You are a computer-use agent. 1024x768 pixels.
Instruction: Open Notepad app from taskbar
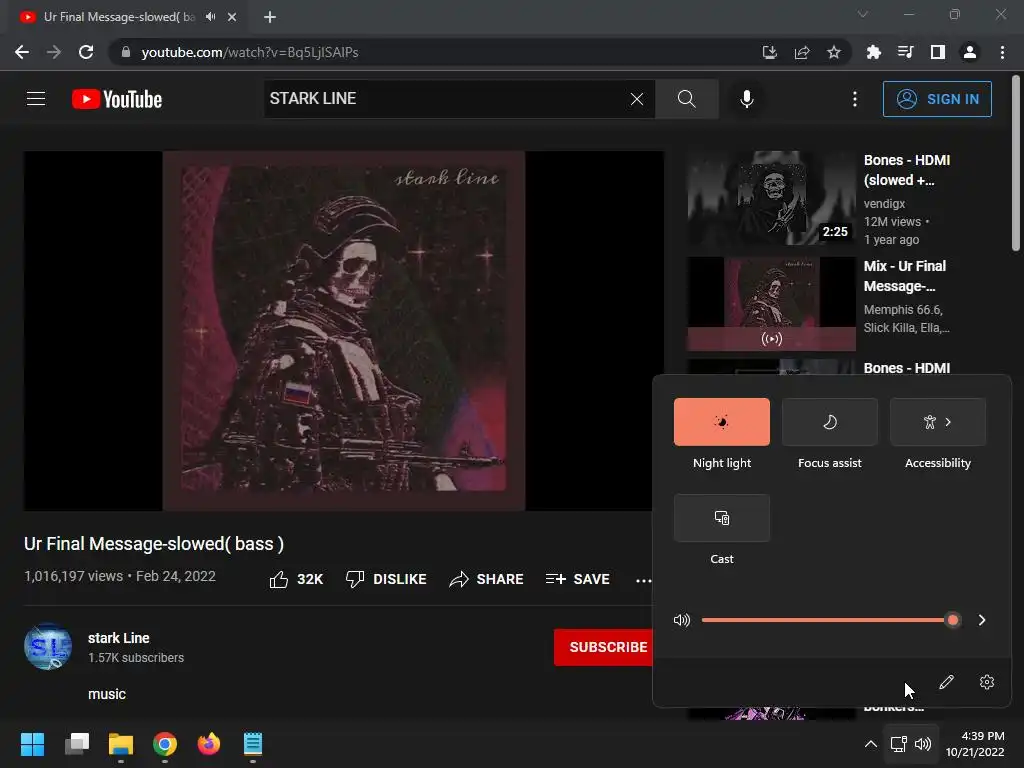coord(253,744)
